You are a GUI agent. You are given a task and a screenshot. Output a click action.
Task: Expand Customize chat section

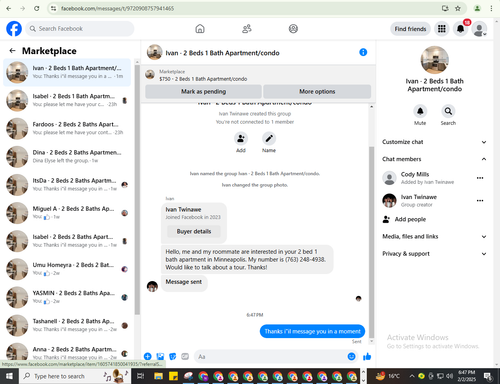click(434, 142)
